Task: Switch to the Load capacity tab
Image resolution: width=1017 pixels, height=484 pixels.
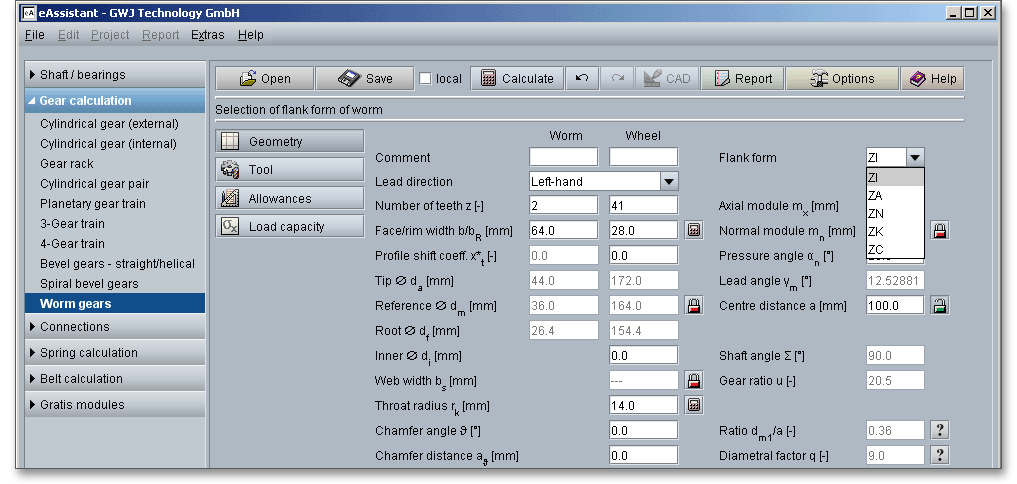Action: (x=289, y=227)
